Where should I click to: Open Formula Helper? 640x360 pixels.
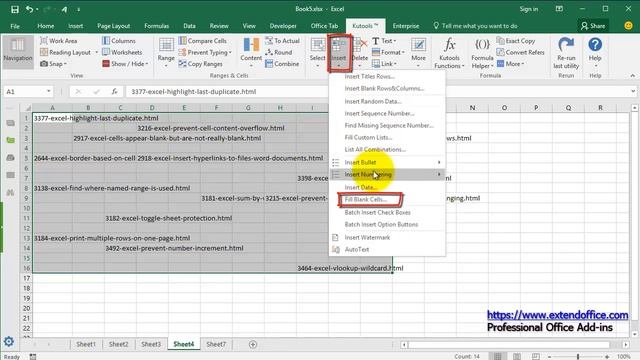pyautogui.click(x=482, y=53)
